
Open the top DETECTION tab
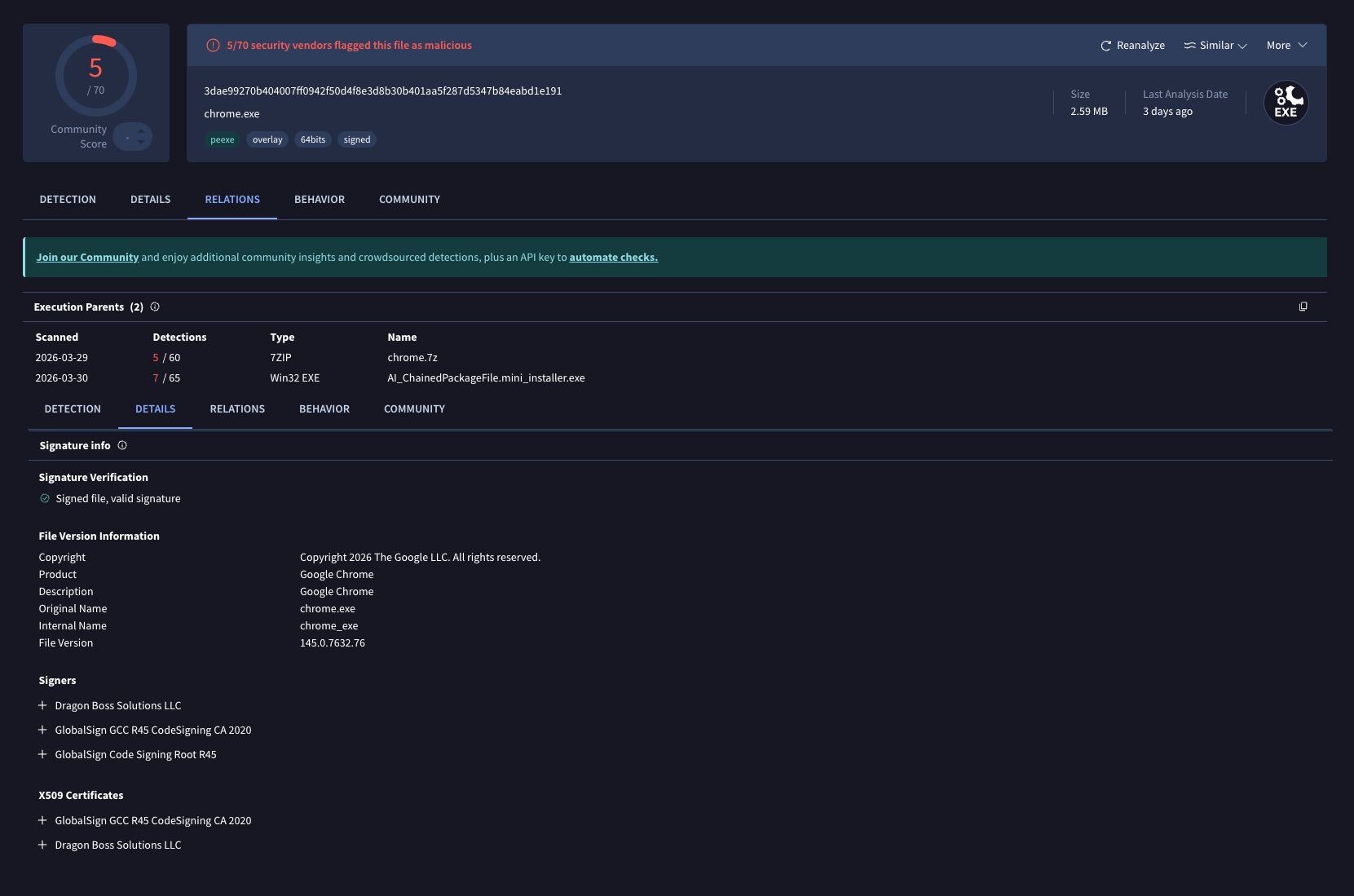coord(68,199)
